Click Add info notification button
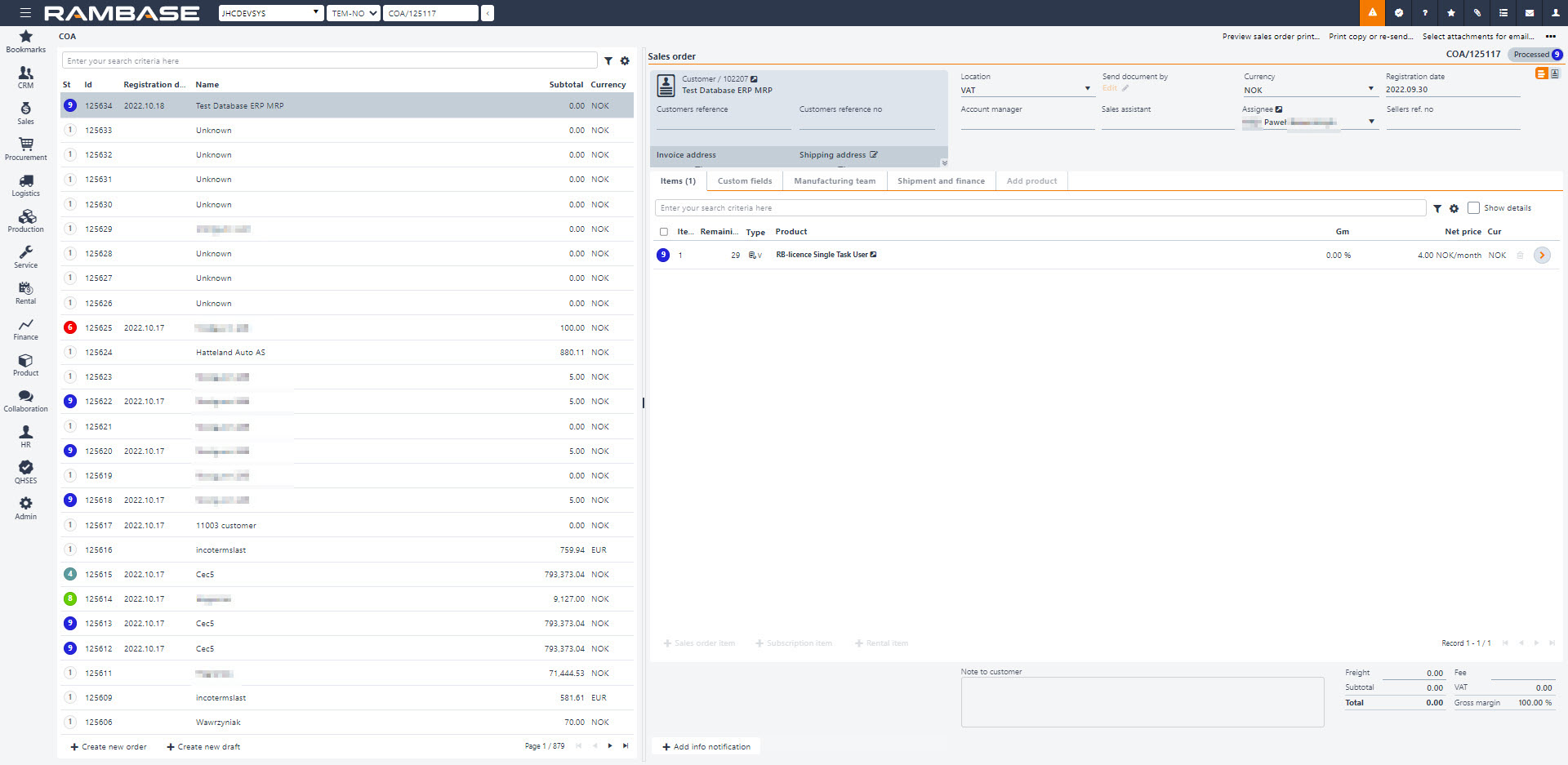This screenshot has height=765, width=1568. 706,747
